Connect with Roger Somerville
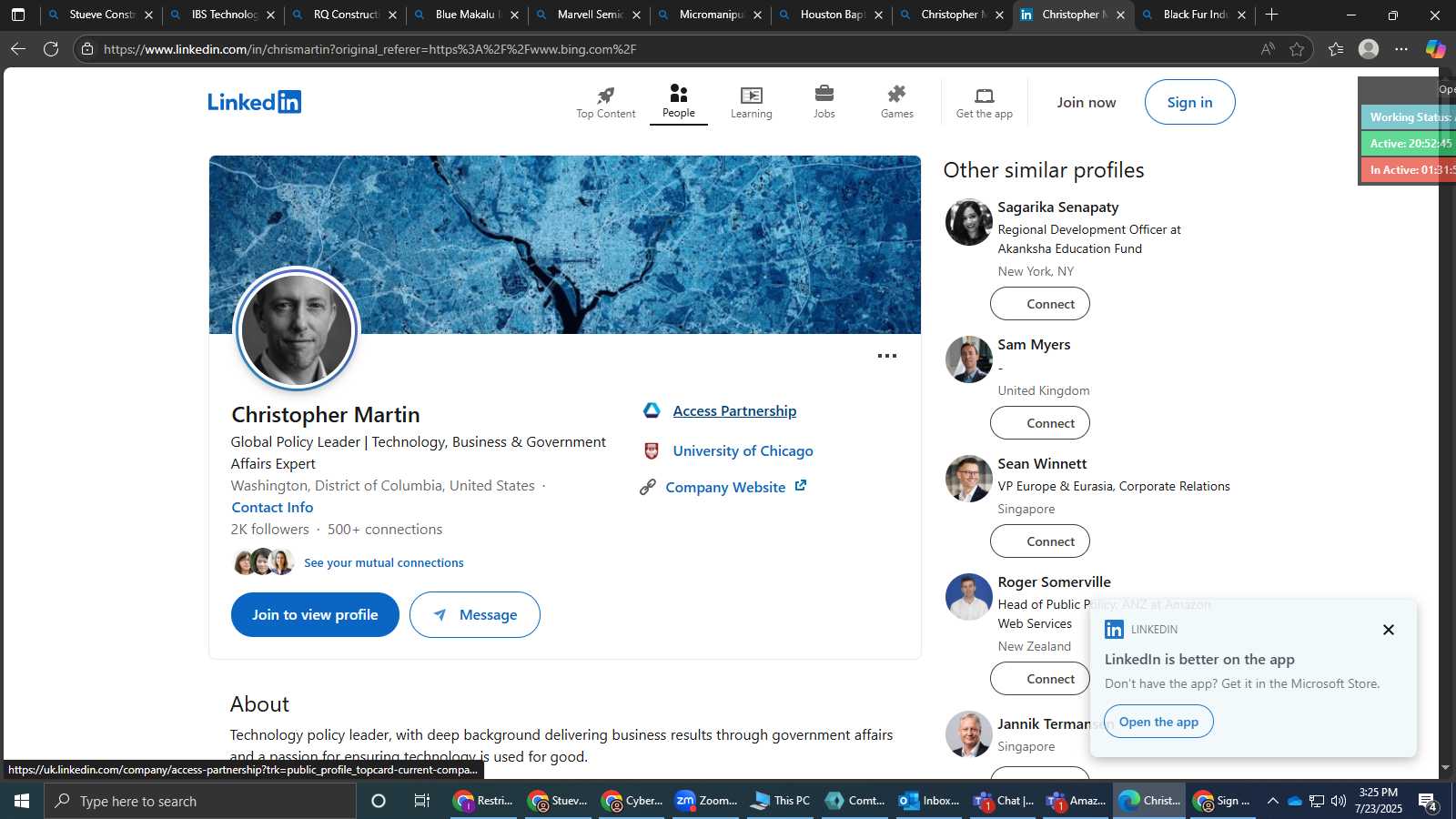Viewport: 1456px width, 819px height. pos(1040,679)
